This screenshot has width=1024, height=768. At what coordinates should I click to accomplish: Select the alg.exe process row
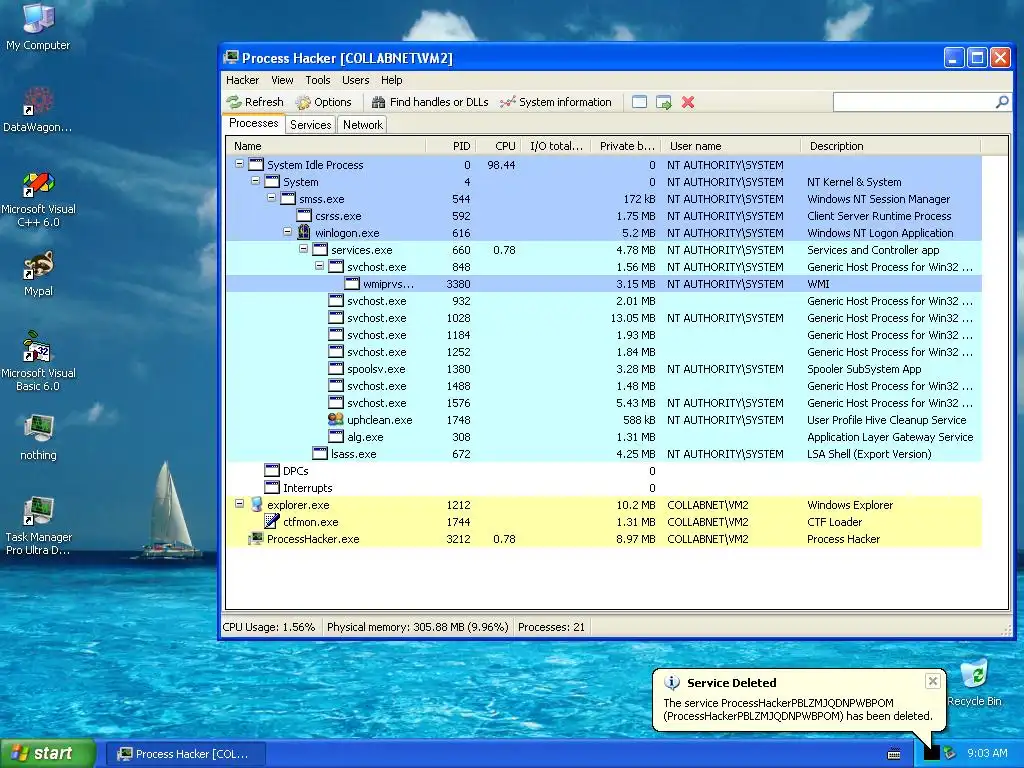[x=603, y=437]
